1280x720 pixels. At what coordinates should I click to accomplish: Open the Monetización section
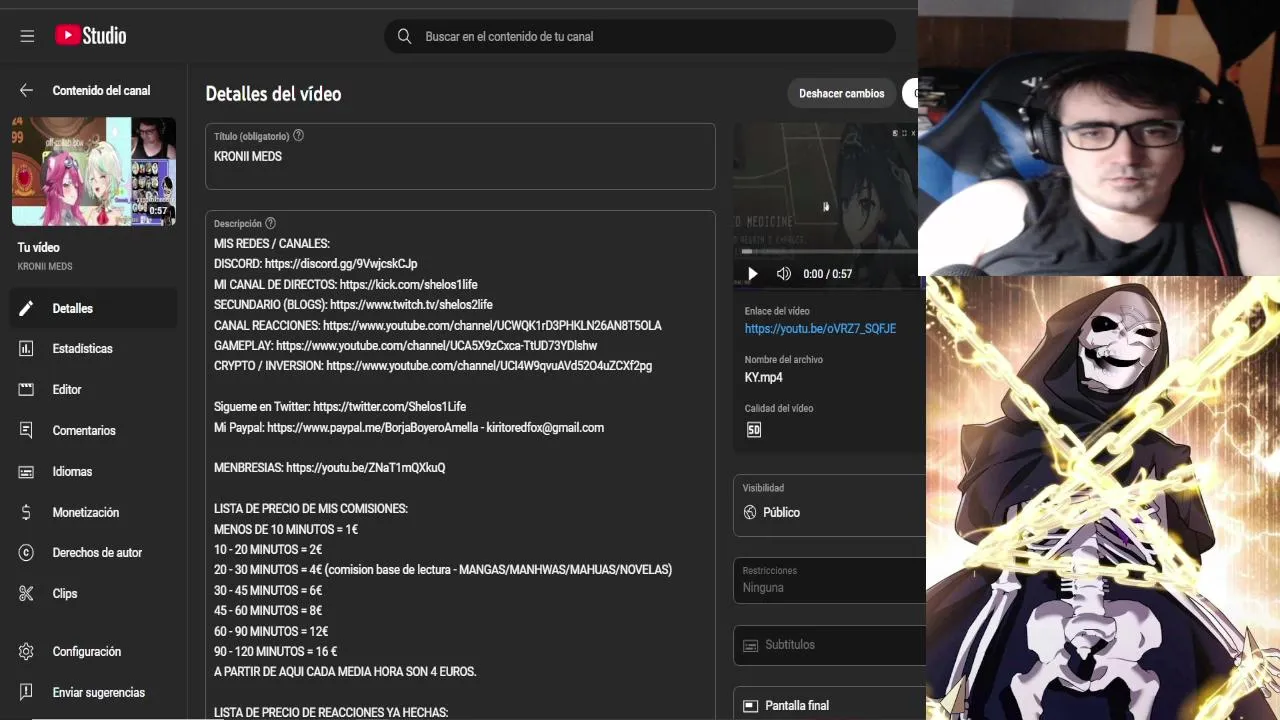(x=94, y=512)
